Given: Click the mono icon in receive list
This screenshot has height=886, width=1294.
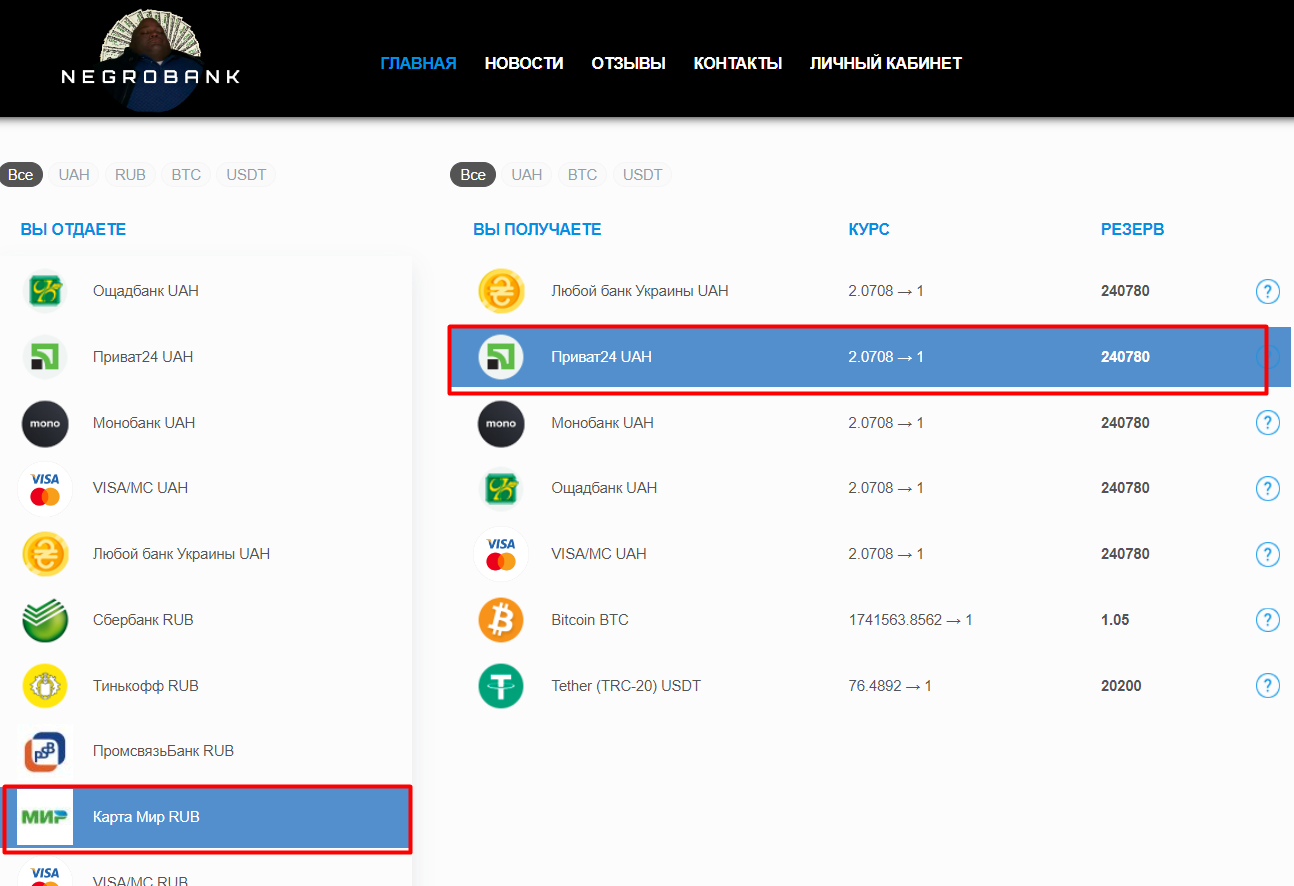Looking at the screenshot, I should [x=501, y=423].
